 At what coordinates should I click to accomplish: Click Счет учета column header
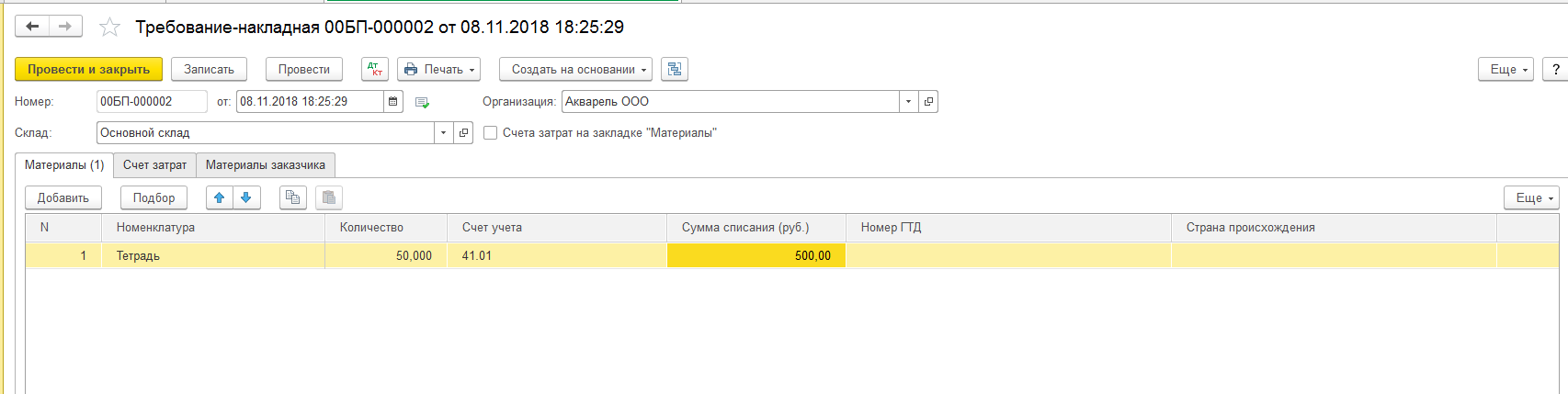pyautogui.click(x=557, y=228)
